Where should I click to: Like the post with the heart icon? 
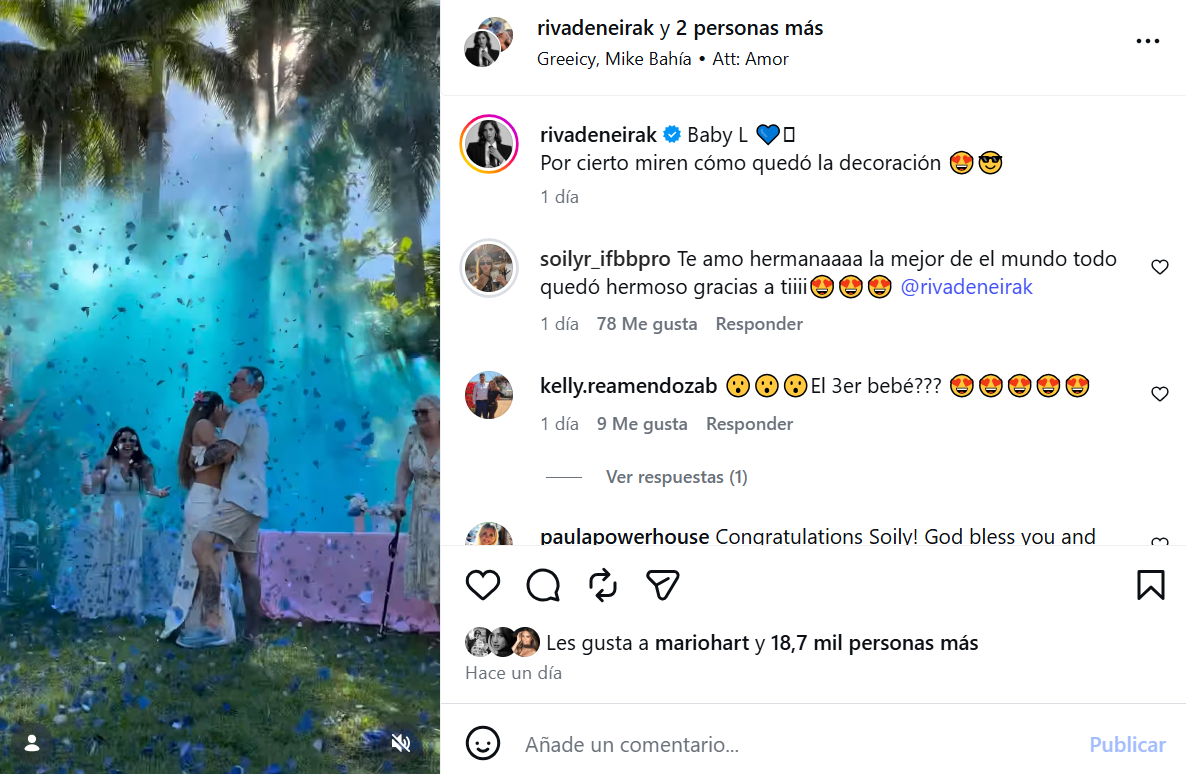483,586
